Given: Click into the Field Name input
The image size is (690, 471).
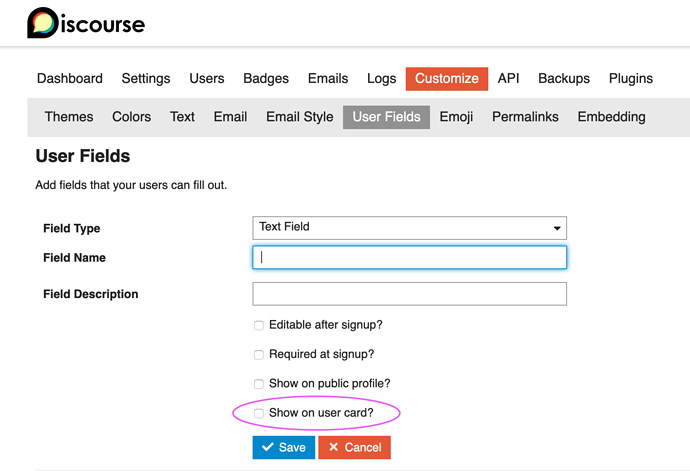Looking at the screenshot, I should pos(409,257).
